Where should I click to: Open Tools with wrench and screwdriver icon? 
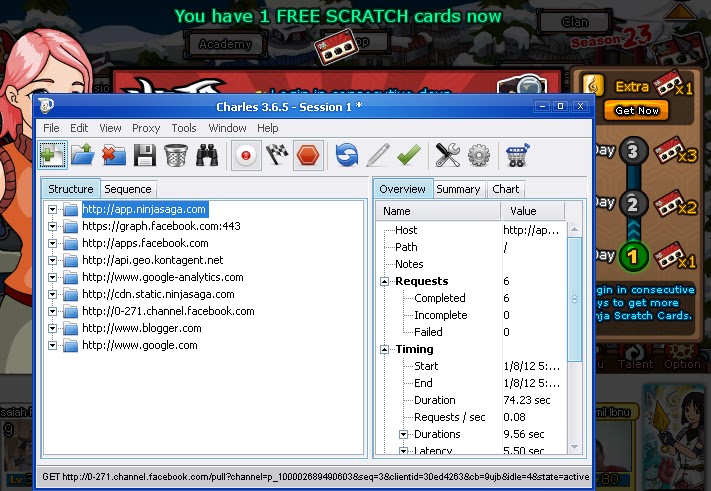click(448, 155)
